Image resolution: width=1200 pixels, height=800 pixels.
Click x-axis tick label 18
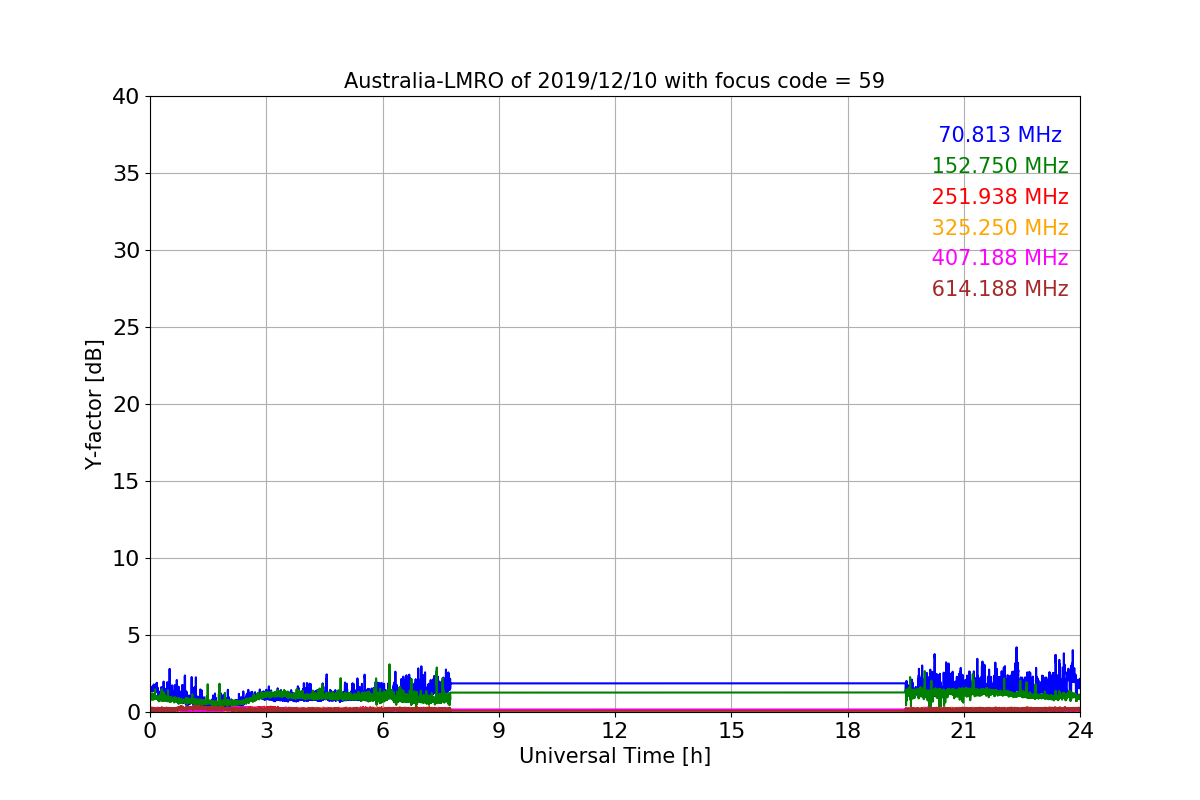848,731
